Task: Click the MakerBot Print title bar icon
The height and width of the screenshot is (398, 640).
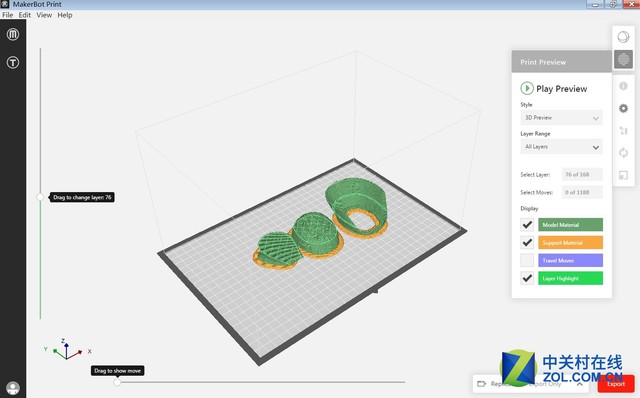Action: (4, 4)
